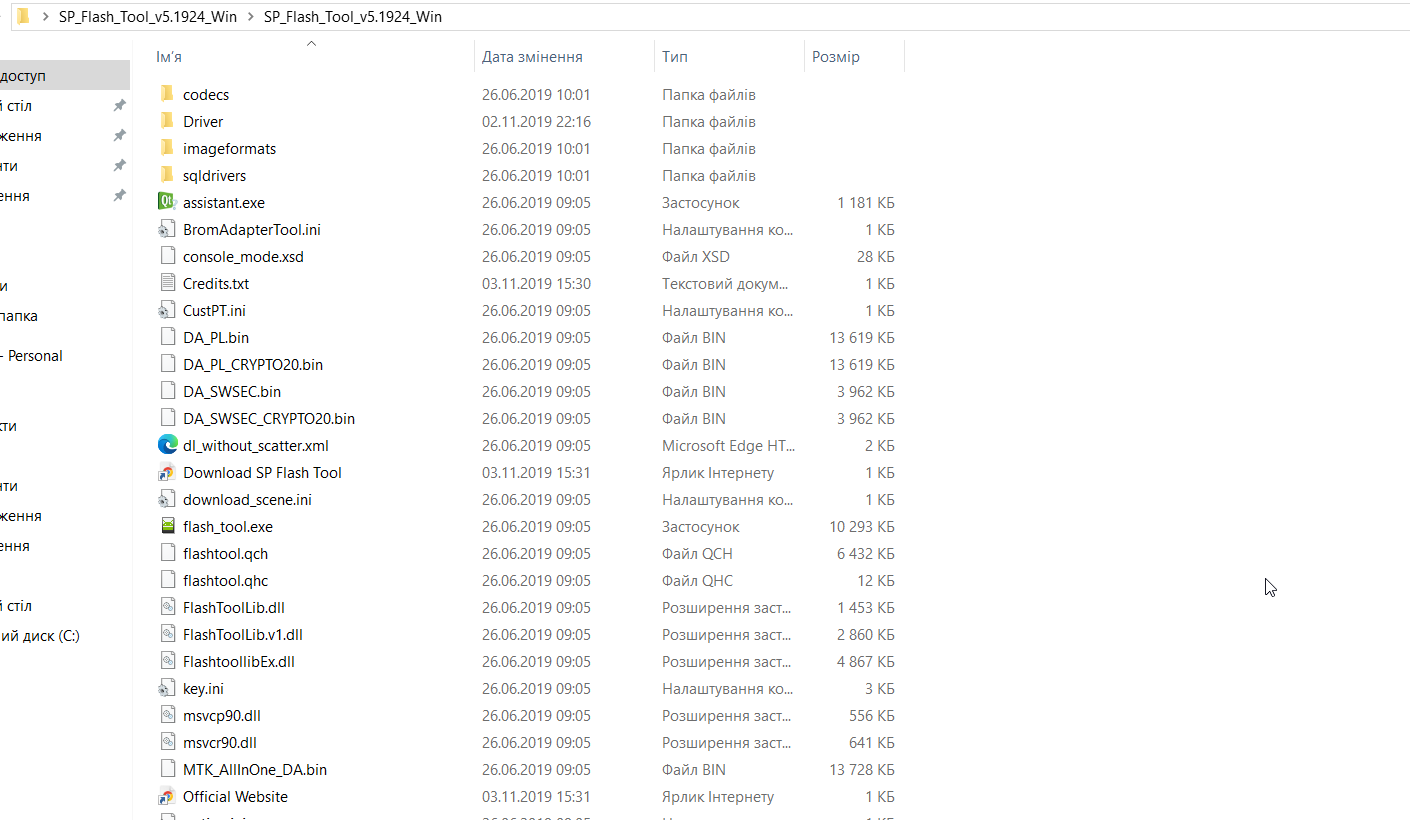Select the file name flashtool.qch
The height and width of the screenshot is (820, 1410).
[x=226, y=553]
